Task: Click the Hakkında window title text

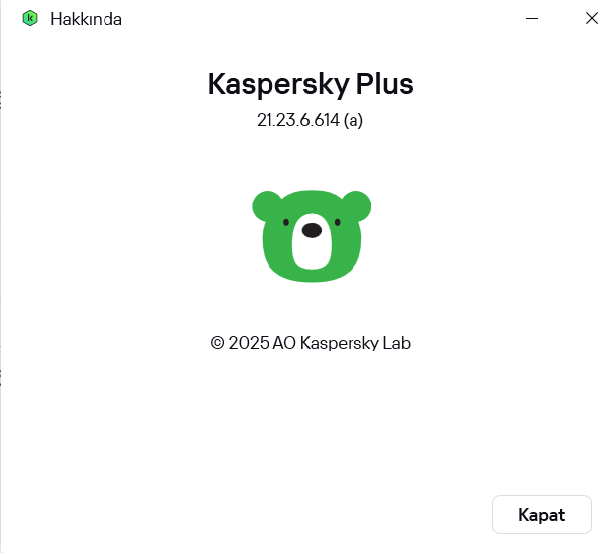Action: coord(86,19)
